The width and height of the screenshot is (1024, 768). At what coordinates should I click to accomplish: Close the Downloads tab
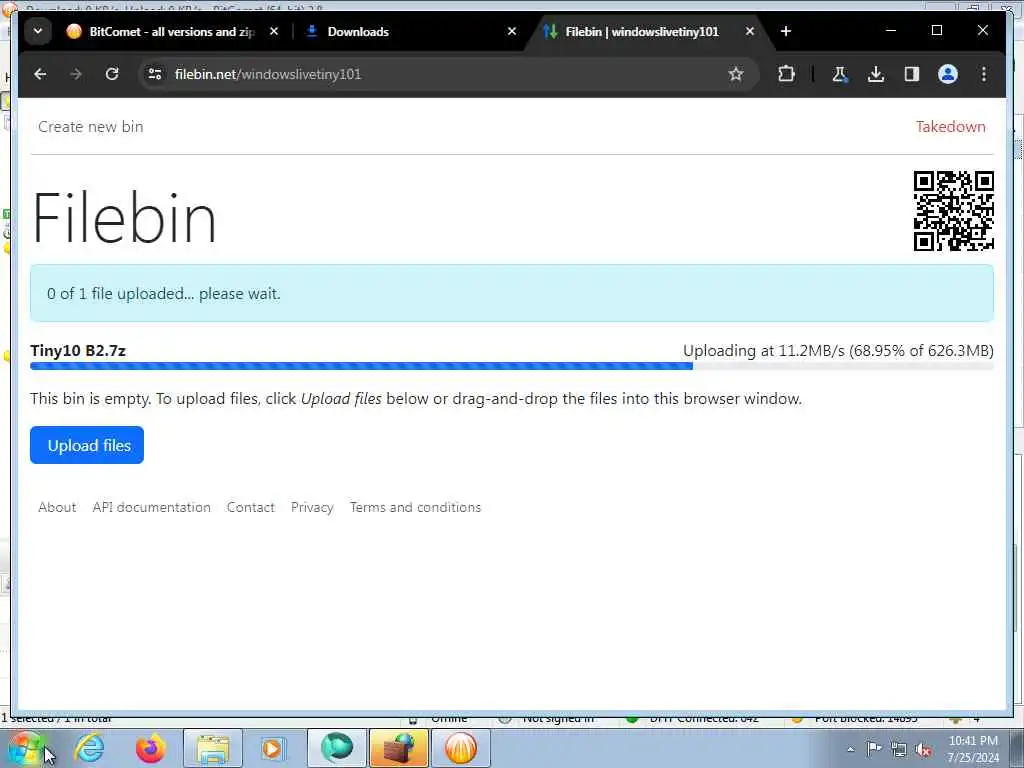(x=512, y=31)
